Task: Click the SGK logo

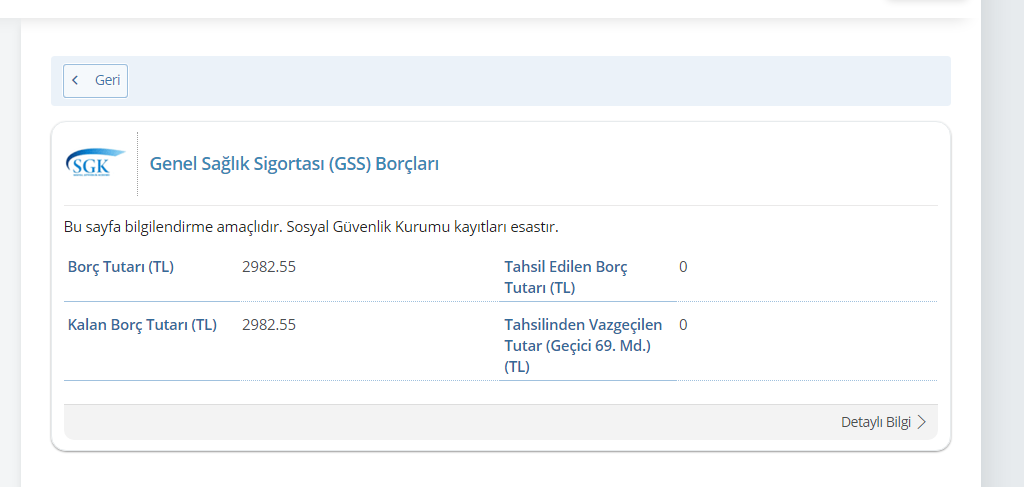Action: (x=95, y=163)
